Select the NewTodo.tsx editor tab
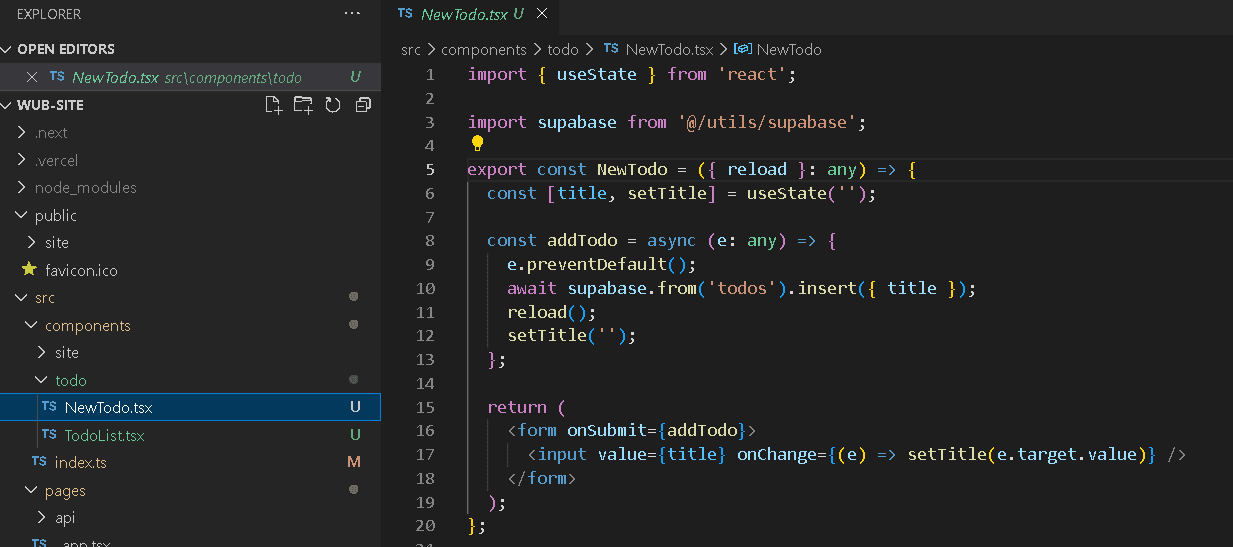 pyautogui.click(x=464, y=14)
